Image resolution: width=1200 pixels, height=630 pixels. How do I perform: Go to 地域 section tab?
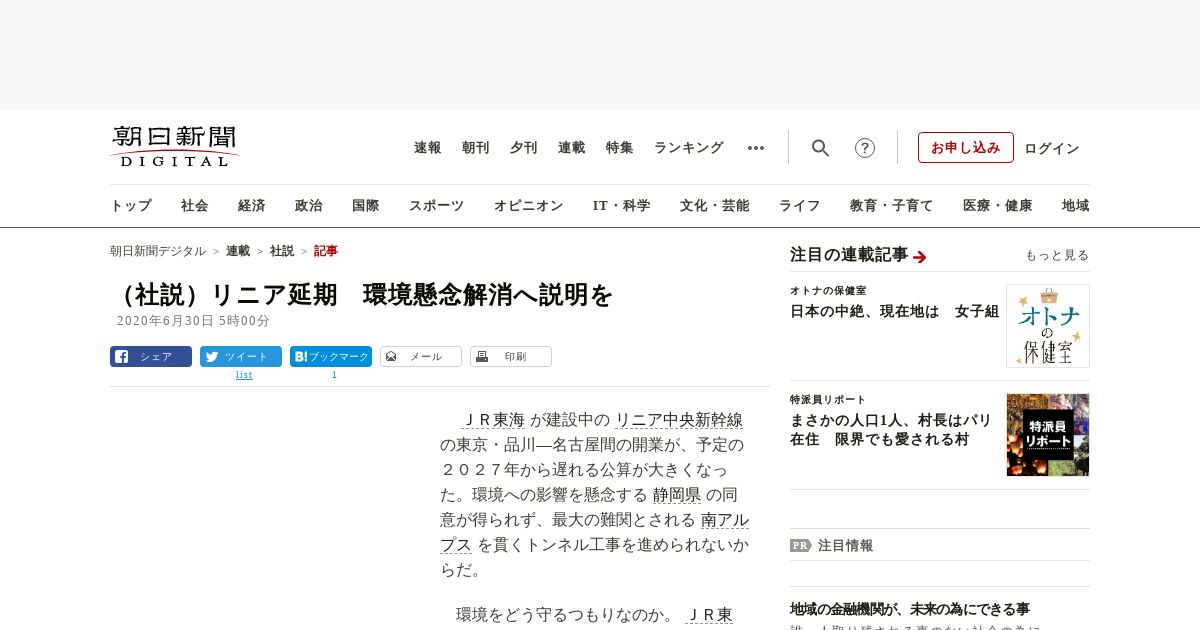point(1076,206)
